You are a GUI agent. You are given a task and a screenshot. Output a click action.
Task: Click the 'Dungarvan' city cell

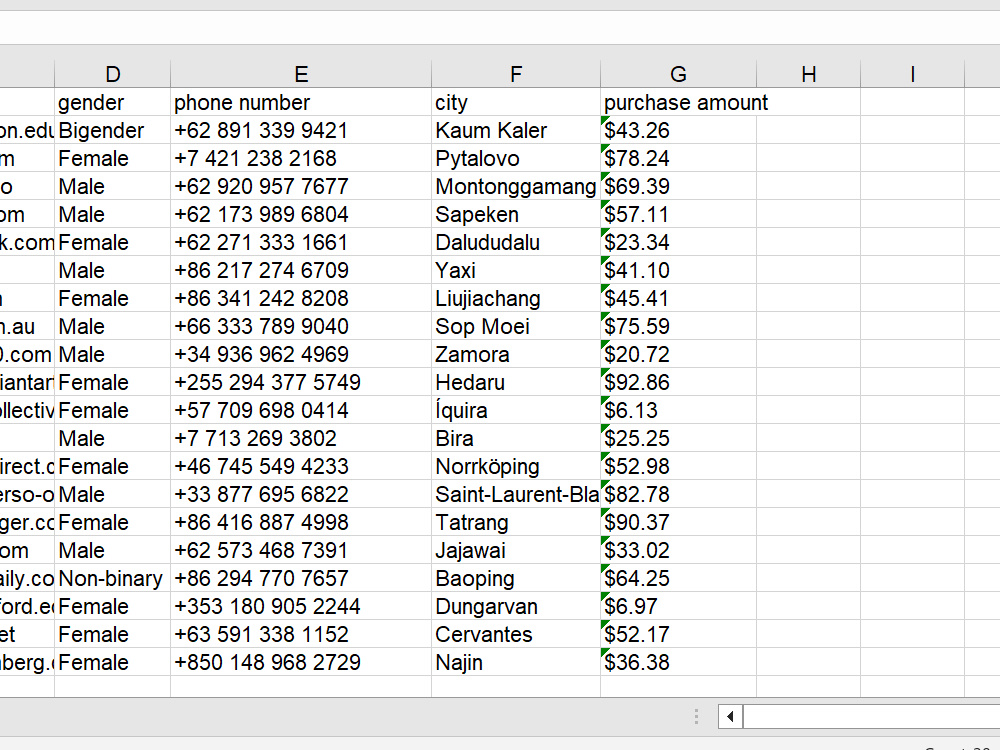coord(516,606)
